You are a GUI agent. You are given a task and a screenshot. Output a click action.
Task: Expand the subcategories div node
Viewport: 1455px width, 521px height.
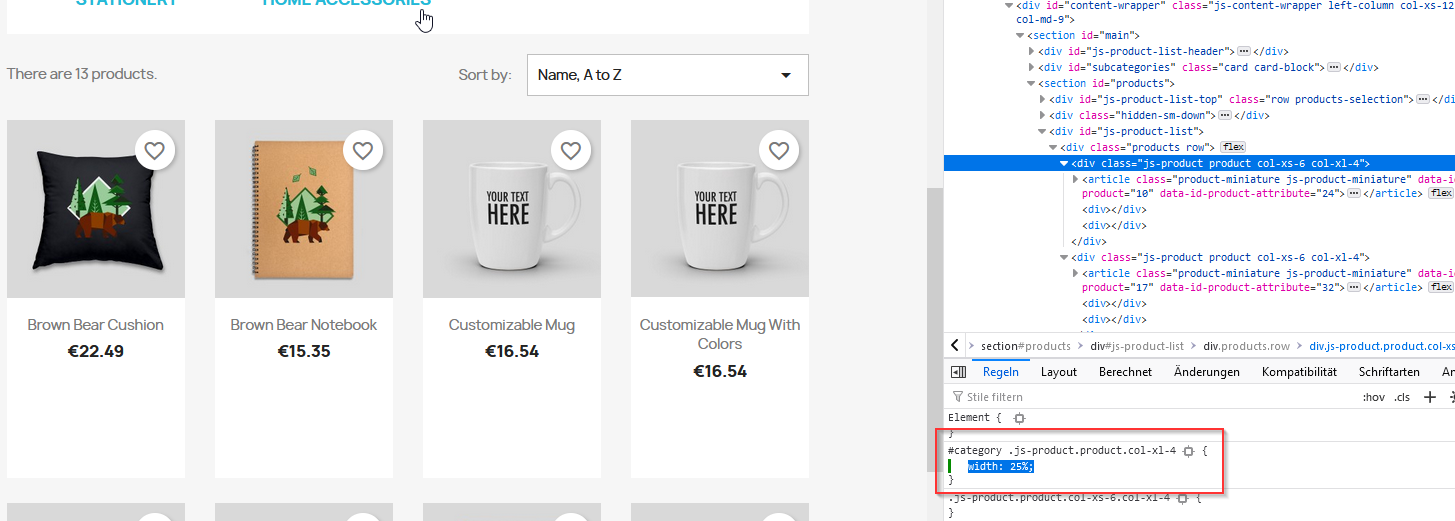1032,67
